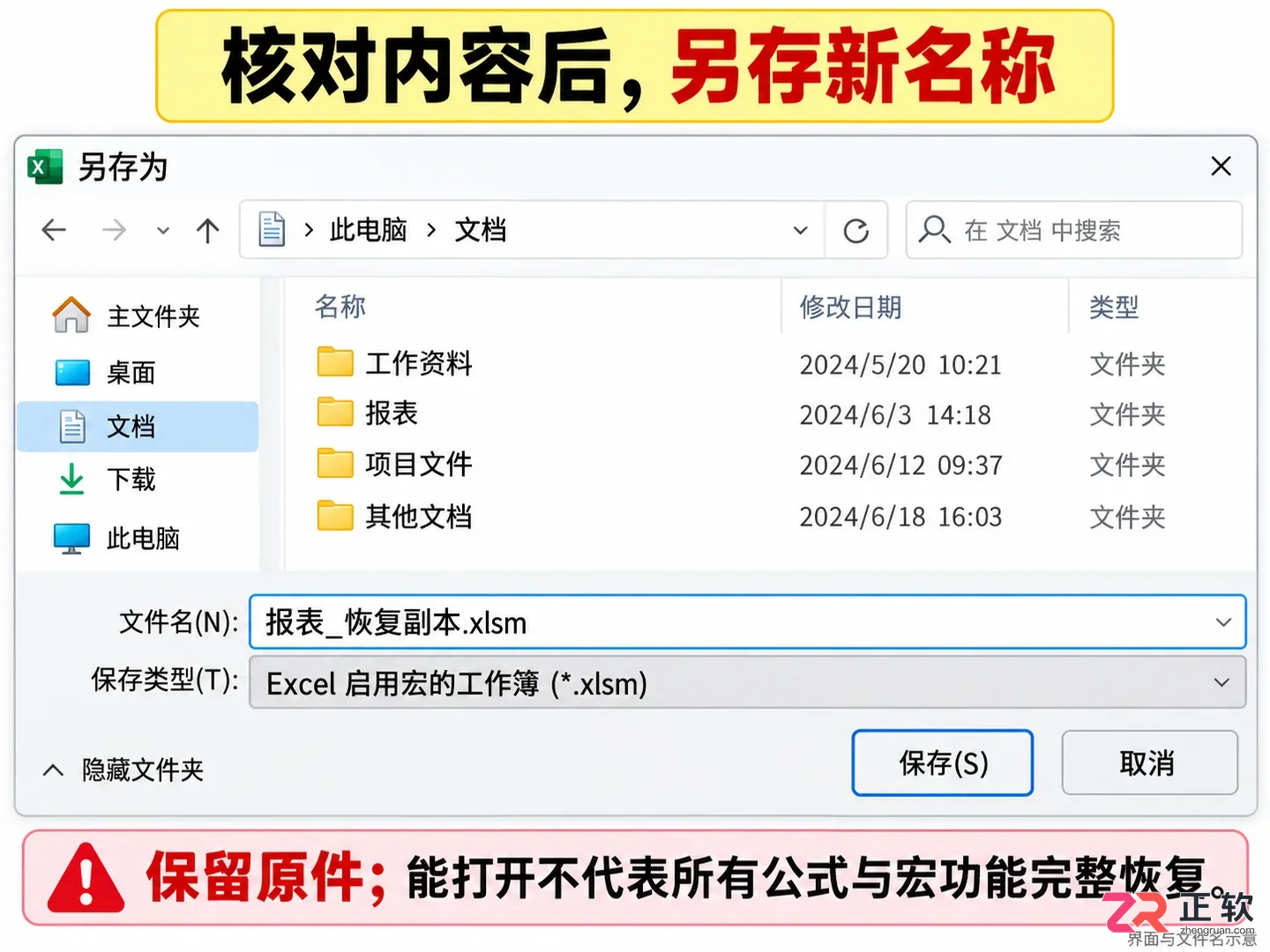
Task: Click the 在 文档 中搜索 search field
Action: (x=1074, y=230)
